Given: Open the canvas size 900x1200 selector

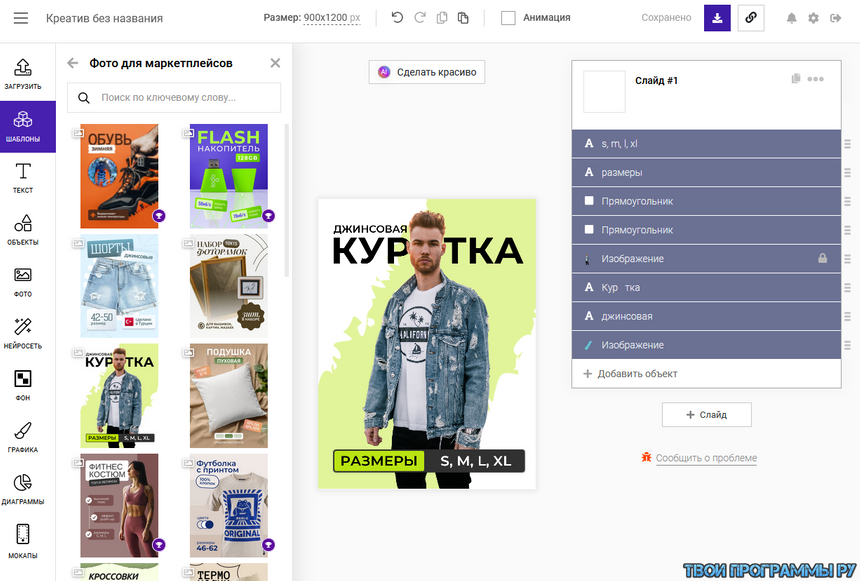Looking at the screenshot, I should 331,18.
